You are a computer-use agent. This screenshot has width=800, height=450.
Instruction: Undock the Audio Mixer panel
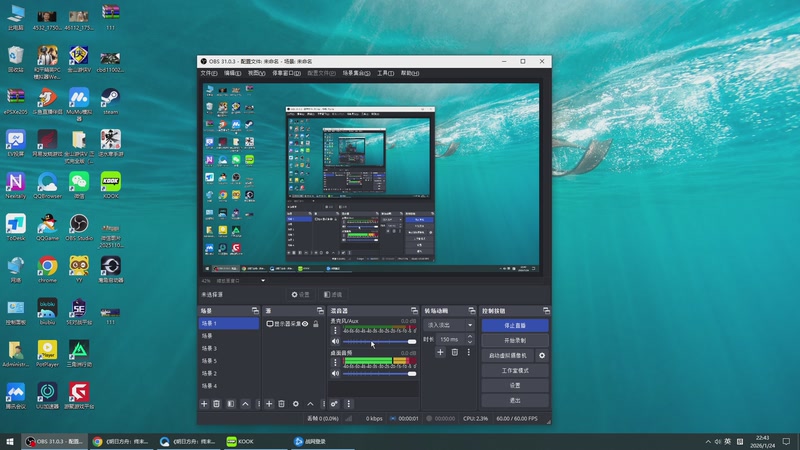(414, 311)
